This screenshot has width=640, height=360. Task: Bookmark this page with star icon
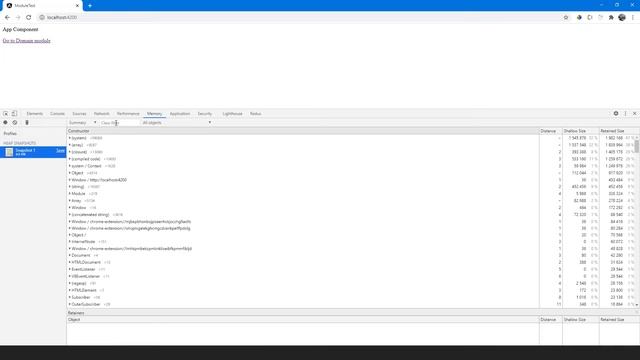(566, 18)
